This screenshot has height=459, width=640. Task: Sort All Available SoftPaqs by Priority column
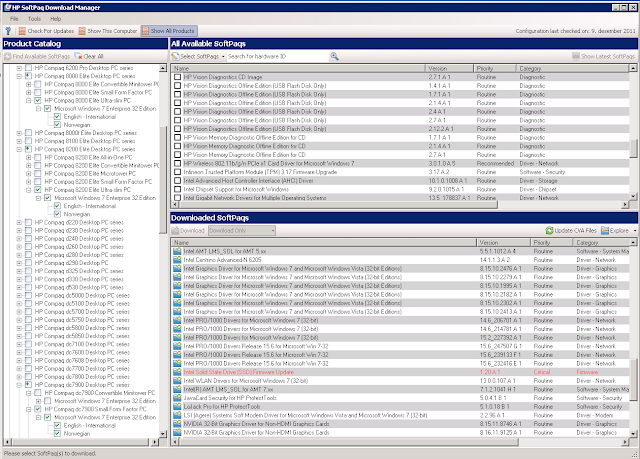[x=495, y=69]
